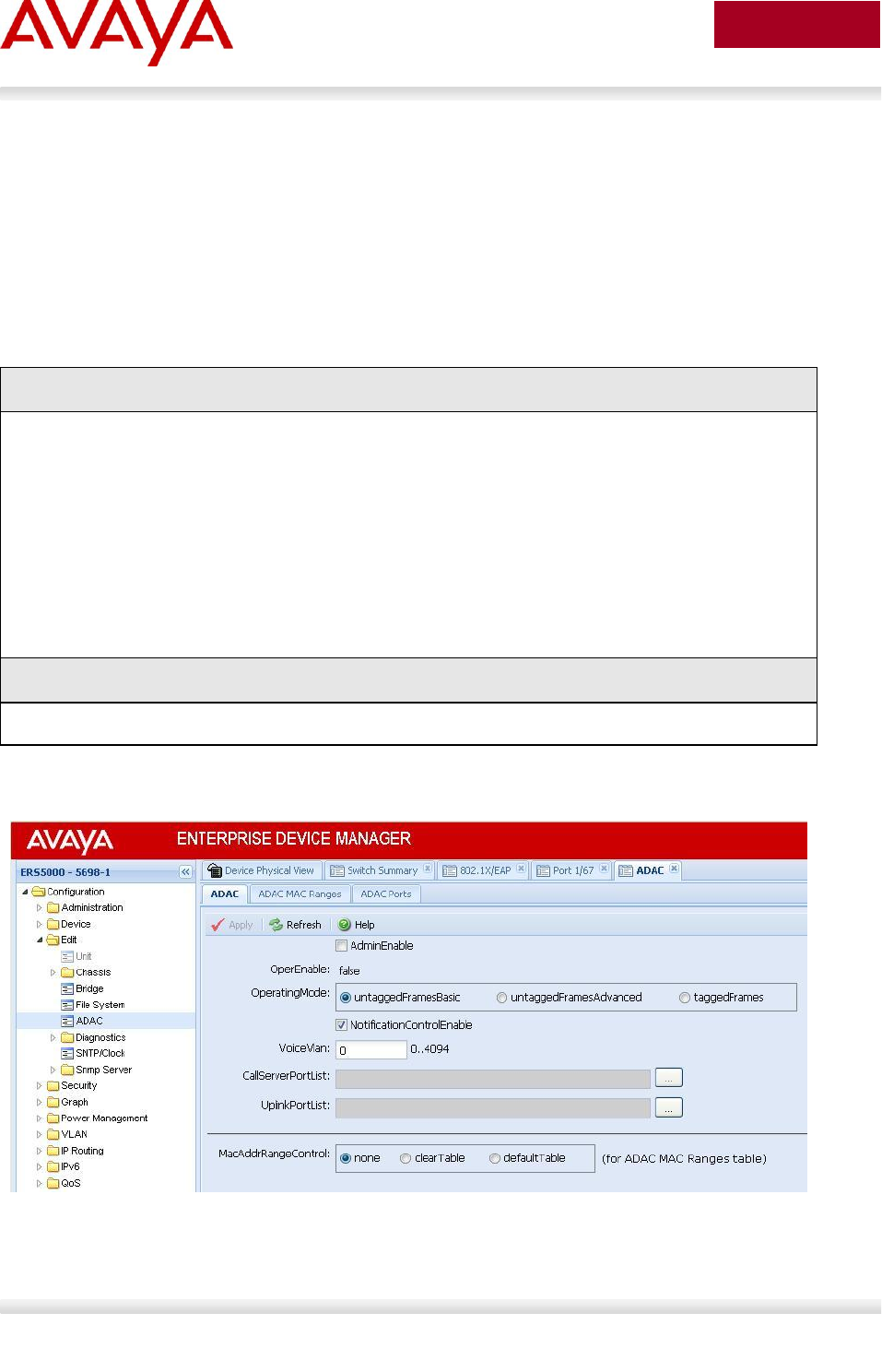882x1372 pixels.
Task: Click the IPv6 folder icon
Action: pos(53,1166)
